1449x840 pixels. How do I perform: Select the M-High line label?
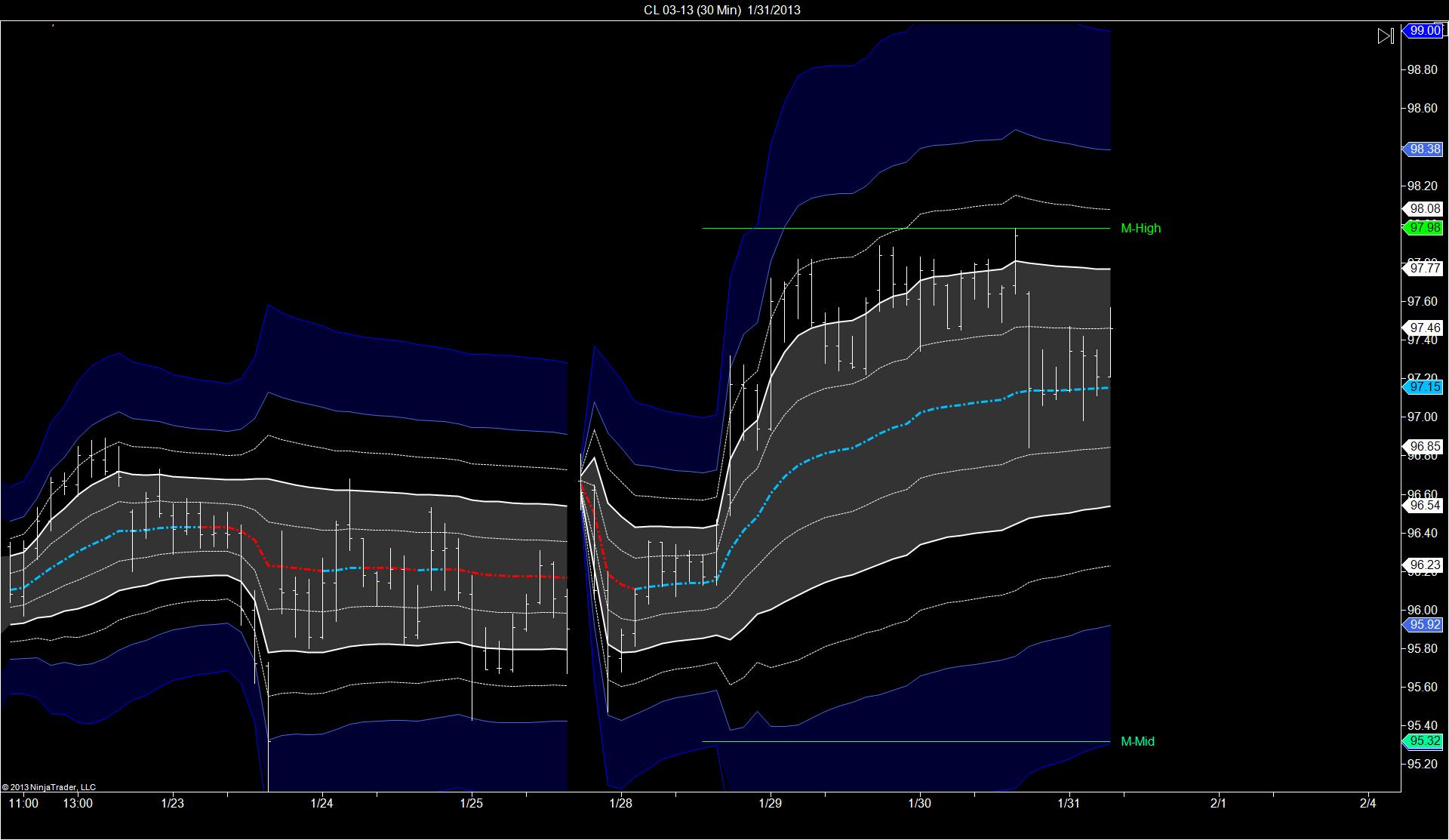click(1141, 229)
